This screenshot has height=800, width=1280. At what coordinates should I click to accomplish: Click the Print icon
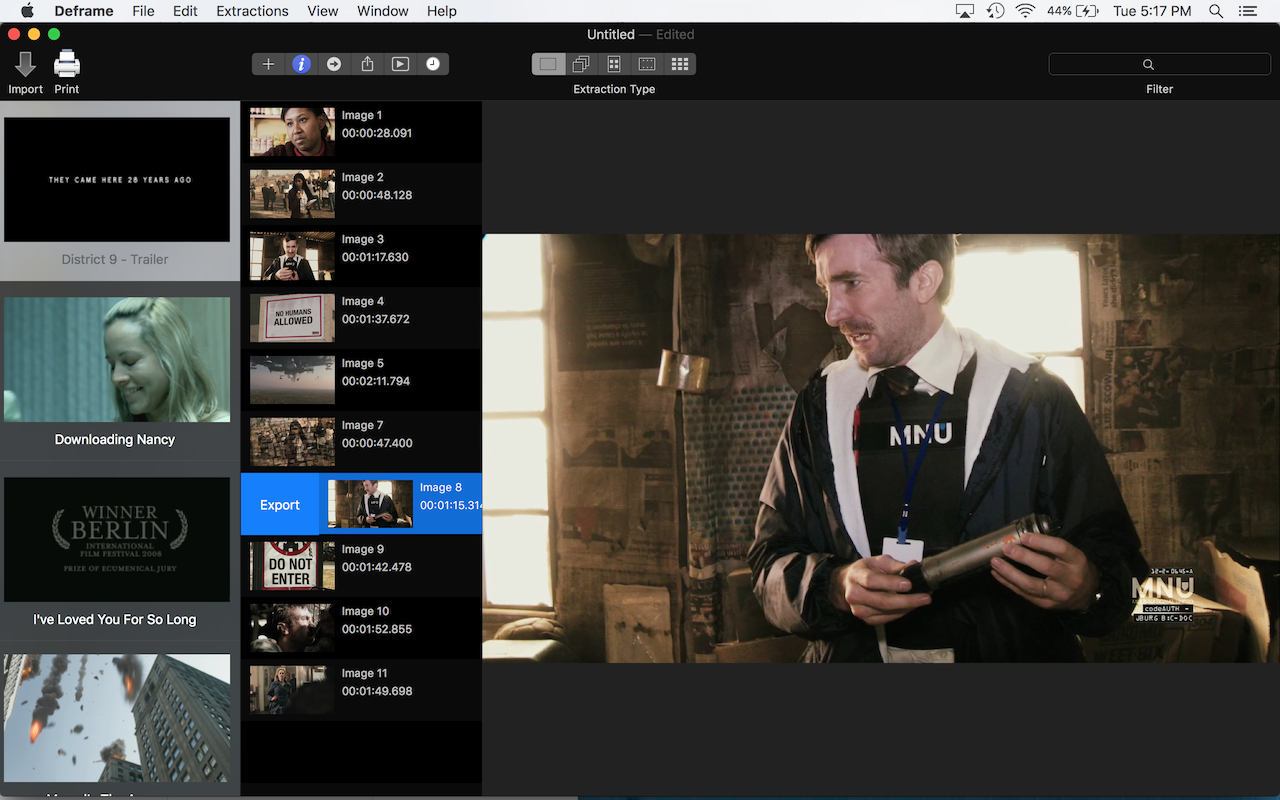click(x=67, y=64)
